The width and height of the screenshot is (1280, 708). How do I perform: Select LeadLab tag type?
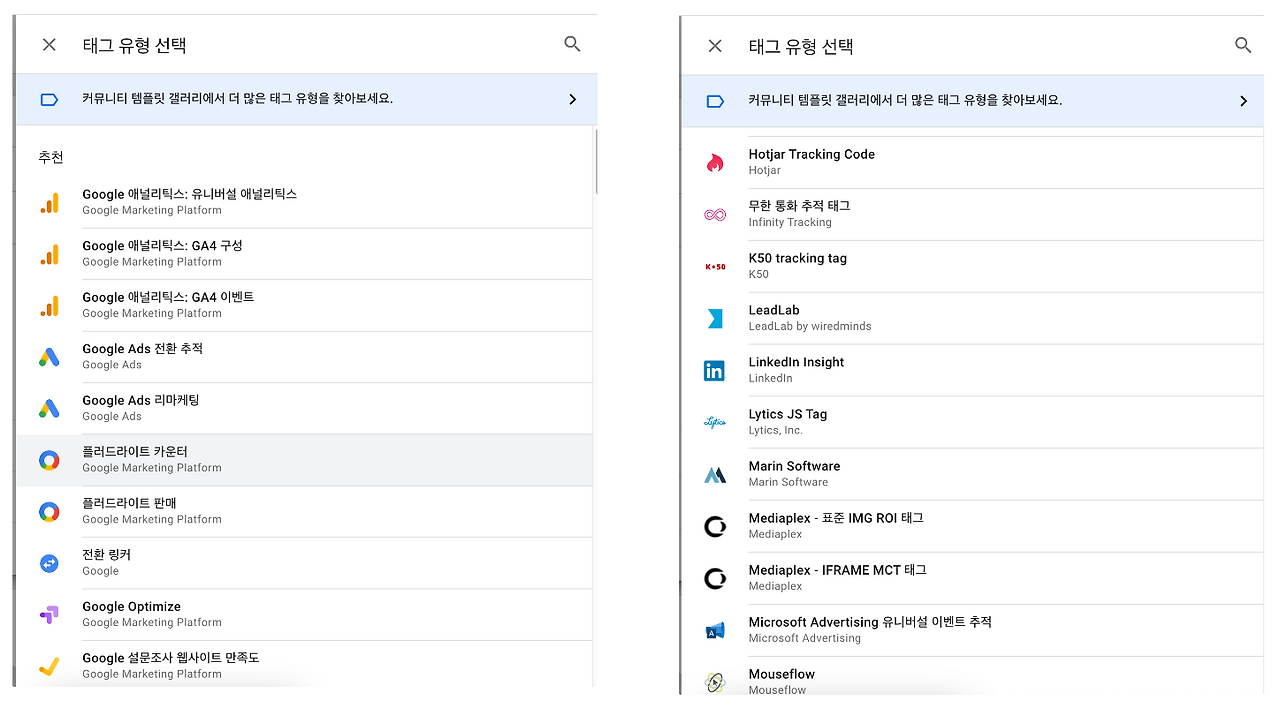coord(973,318)
